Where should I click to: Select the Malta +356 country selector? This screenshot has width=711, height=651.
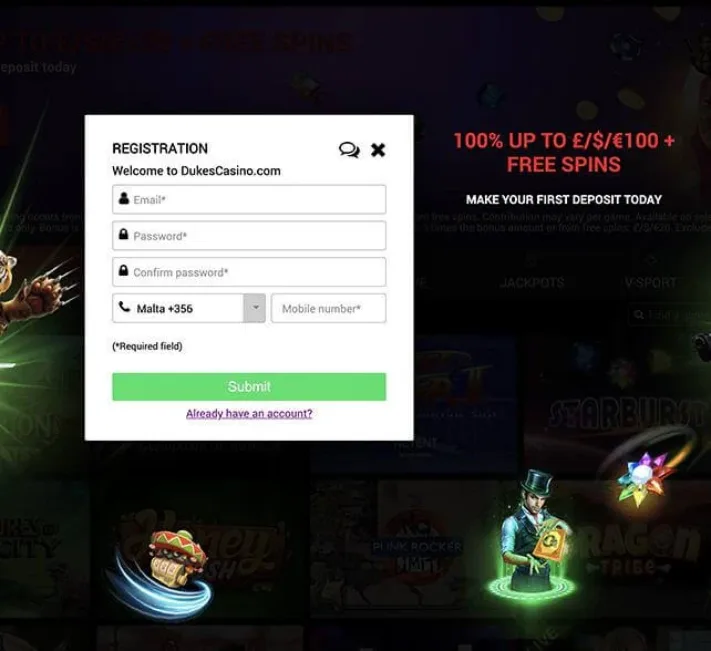189,308
